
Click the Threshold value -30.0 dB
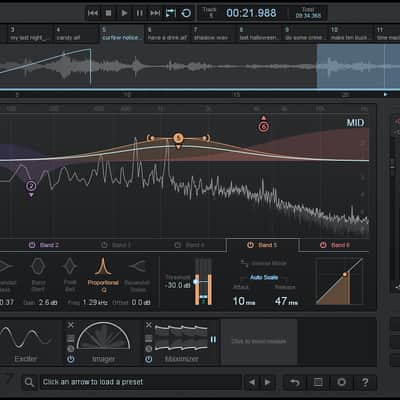coord(178,285)
